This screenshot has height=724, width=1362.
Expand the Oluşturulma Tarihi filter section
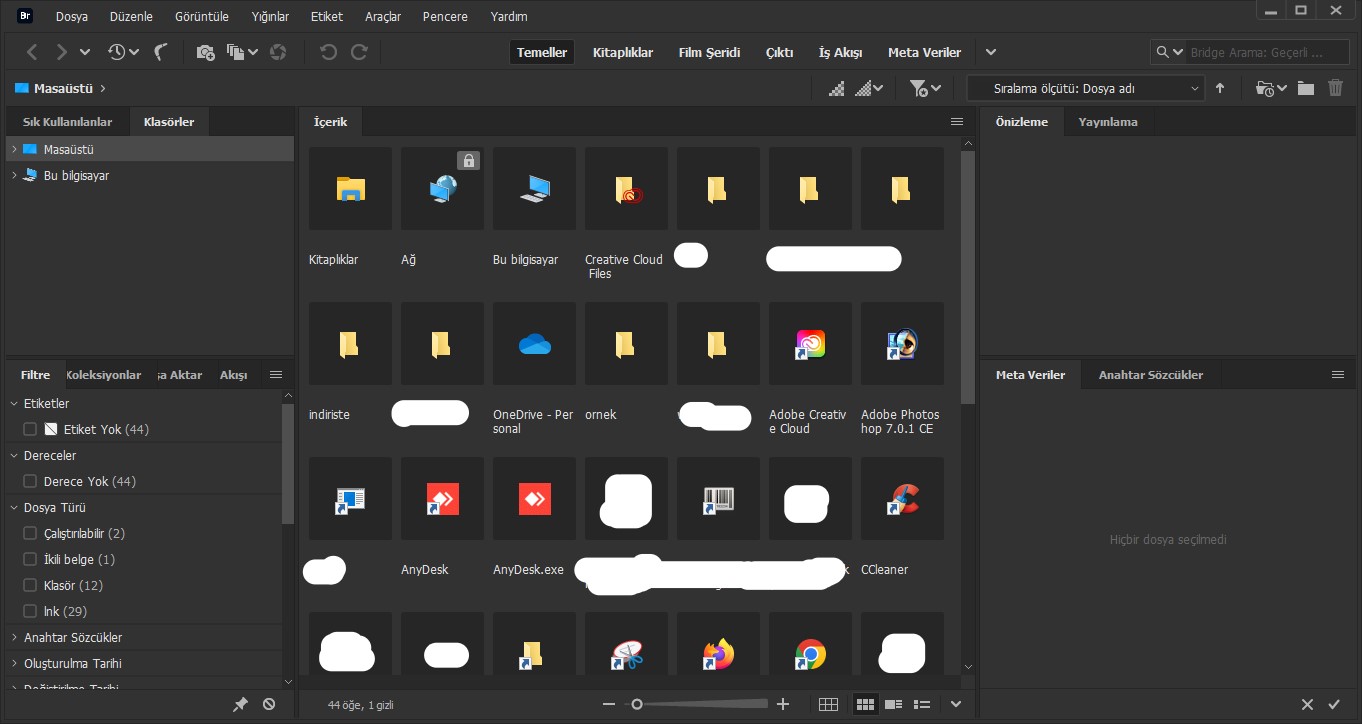point(14,663)
